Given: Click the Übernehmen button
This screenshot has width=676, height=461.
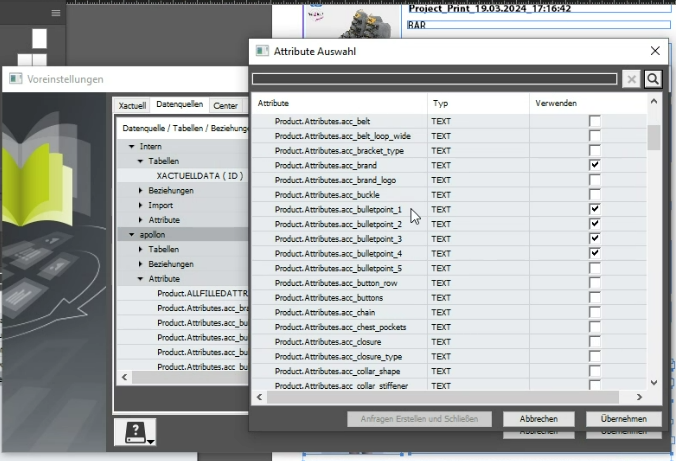Looking at the screenshot, I should (x=623, y=419).
